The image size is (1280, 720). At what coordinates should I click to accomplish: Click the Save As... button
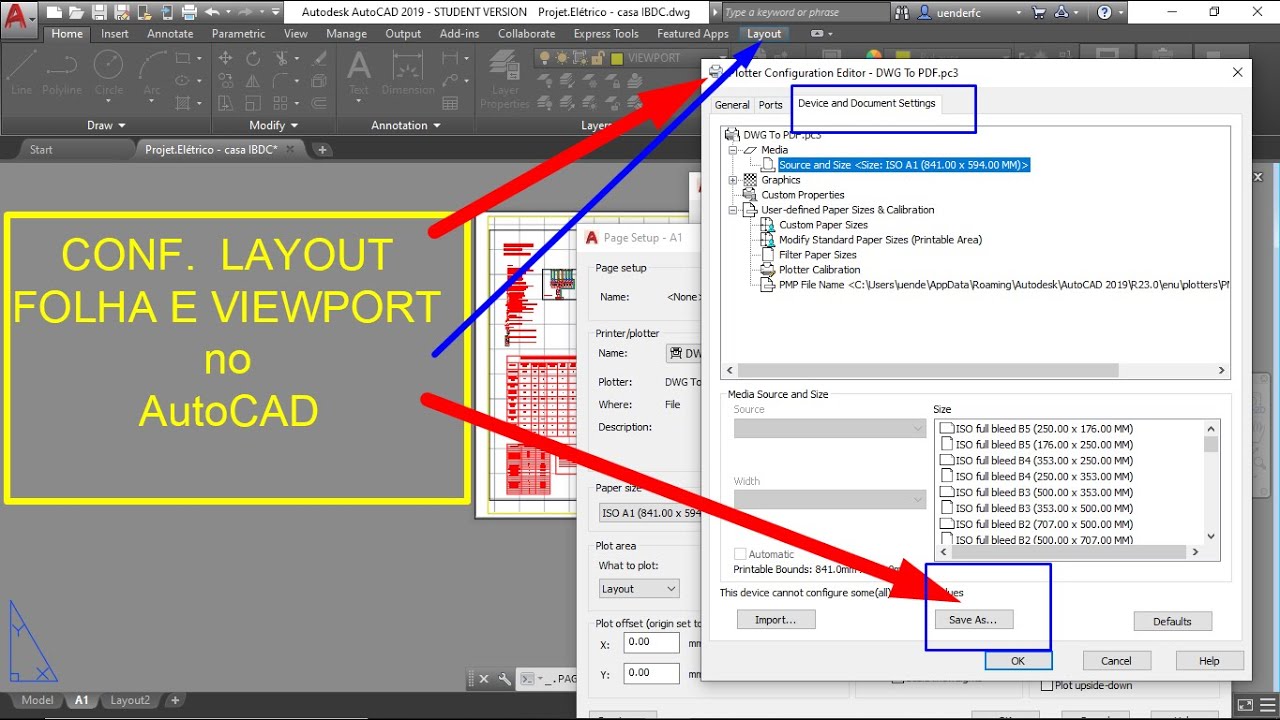(x=973, y=620)
